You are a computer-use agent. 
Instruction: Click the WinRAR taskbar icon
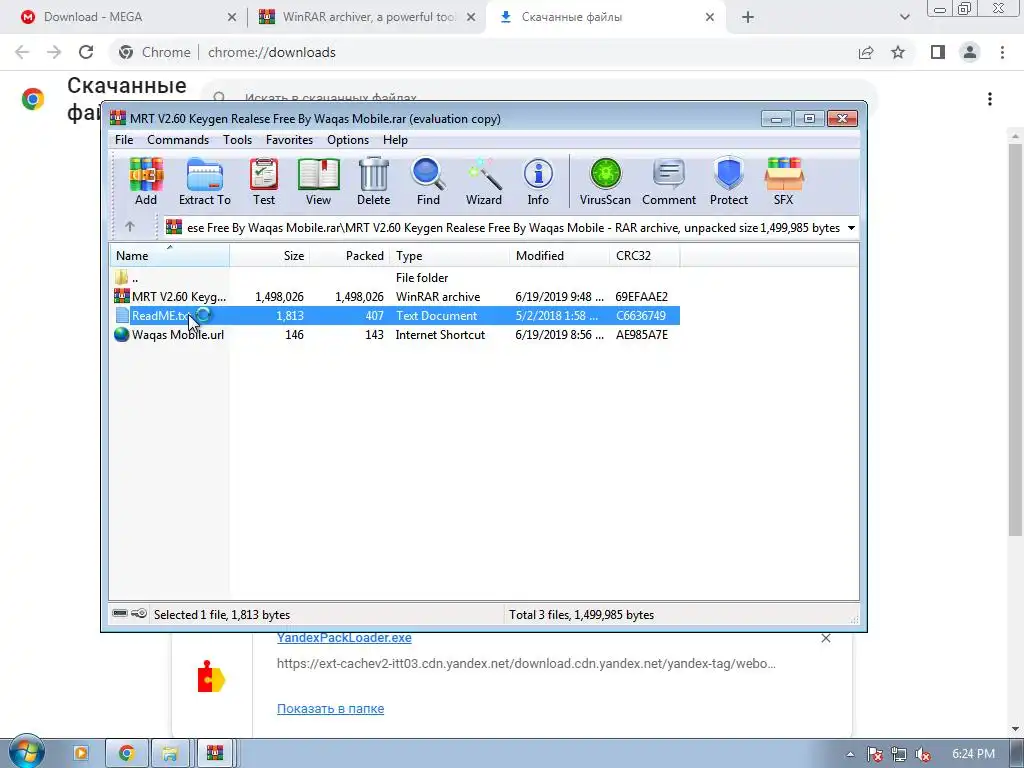[215, 754]
